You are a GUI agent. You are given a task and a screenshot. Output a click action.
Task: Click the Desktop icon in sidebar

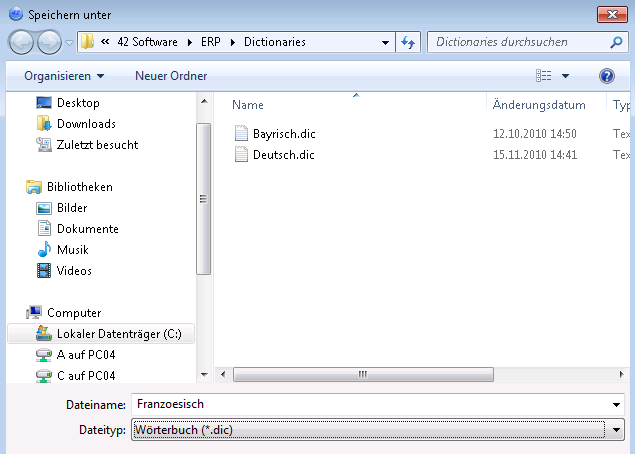44,103
